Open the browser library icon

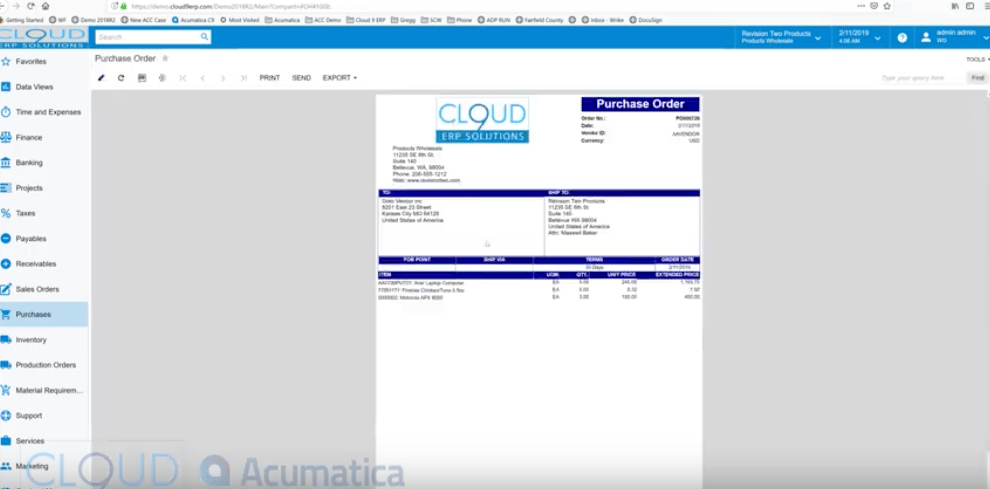955,6
